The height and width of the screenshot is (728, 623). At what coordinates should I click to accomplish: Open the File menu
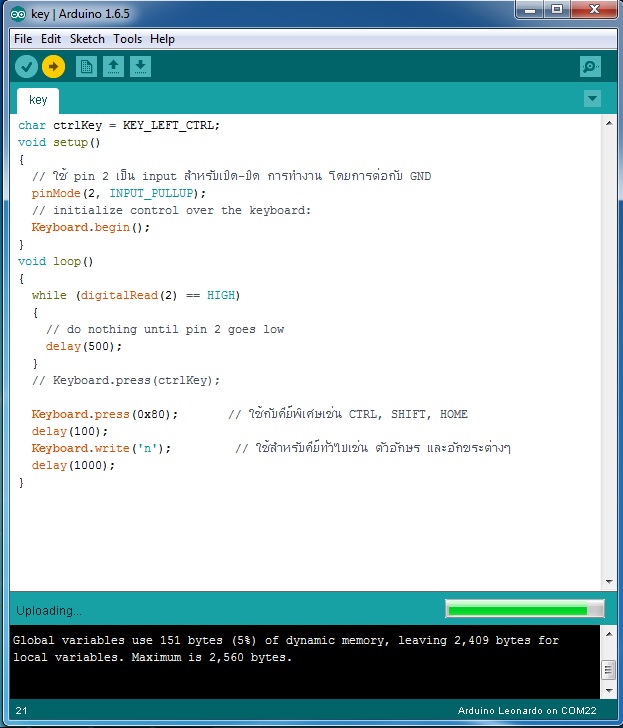(x=23, y=39)
